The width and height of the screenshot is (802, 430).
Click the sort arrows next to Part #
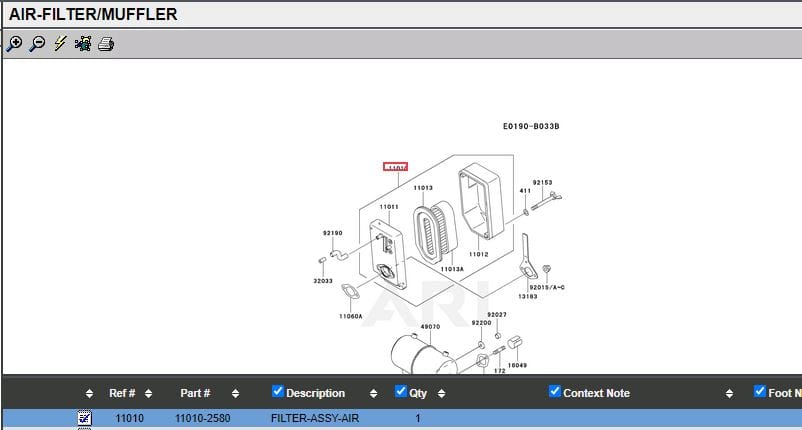click(236, 394)
